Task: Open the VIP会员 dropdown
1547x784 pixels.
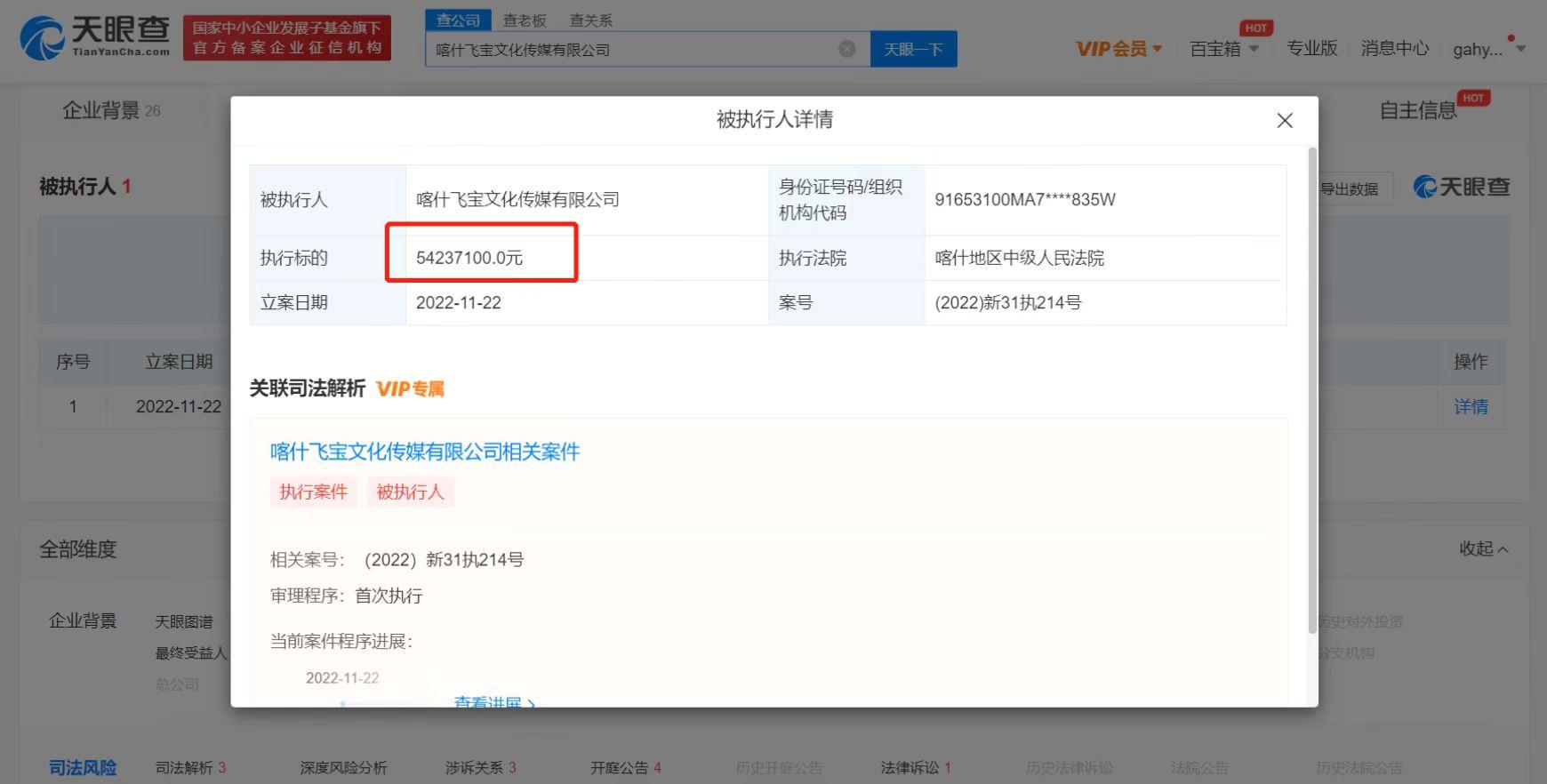Action: point(1118,49)
